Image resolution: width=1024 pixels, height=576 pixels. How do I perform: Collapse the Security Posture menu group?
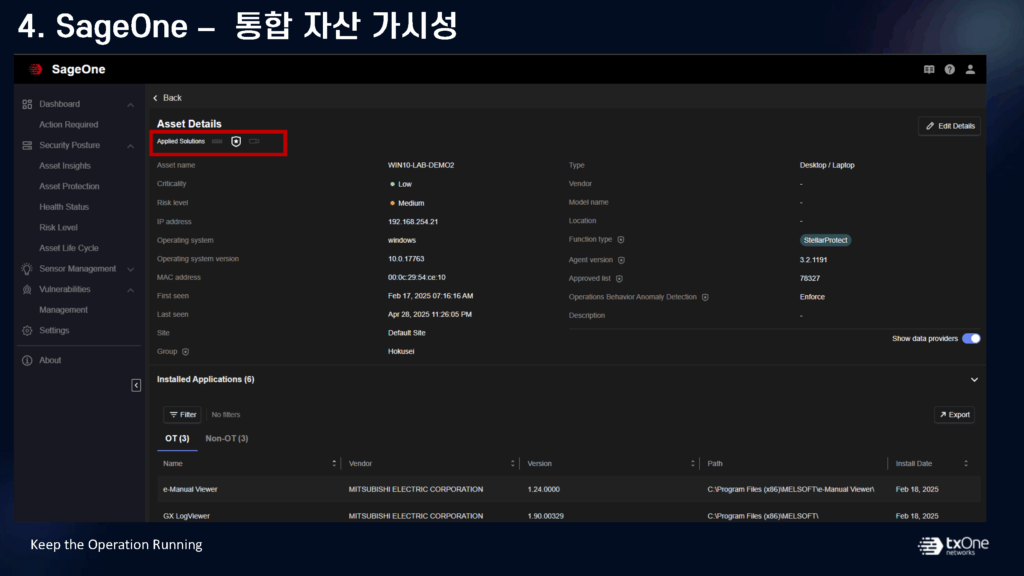pyautogui.click(x=130, y=146)
